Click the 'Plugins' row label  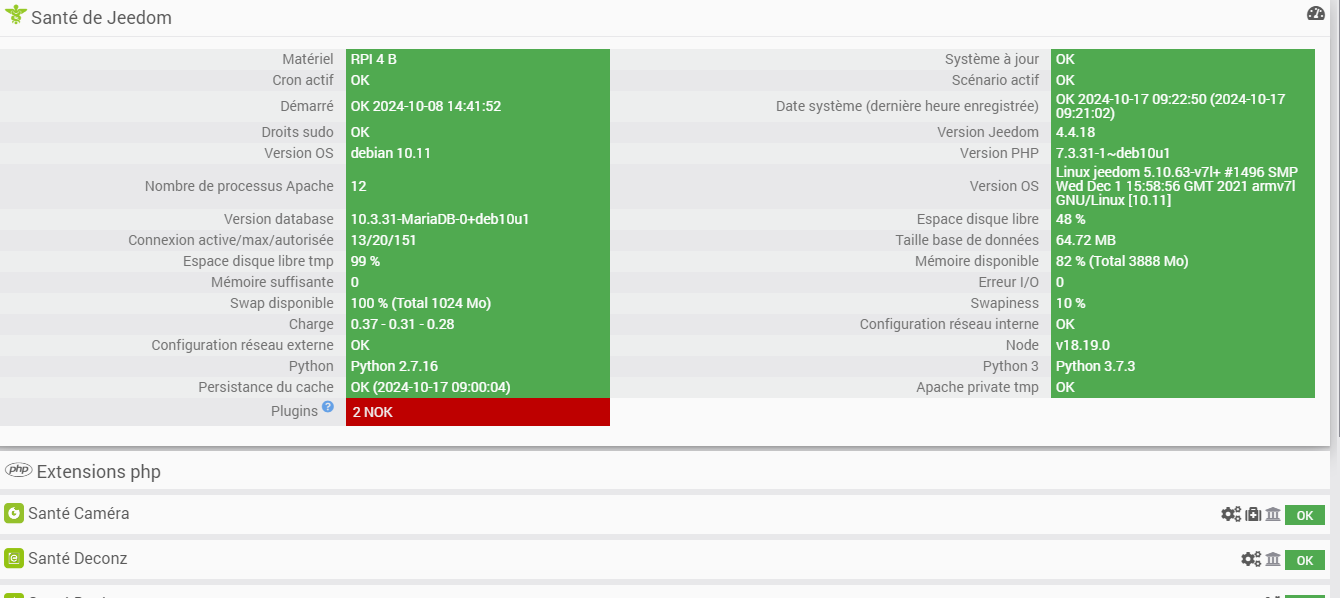(x=294, y=411)
